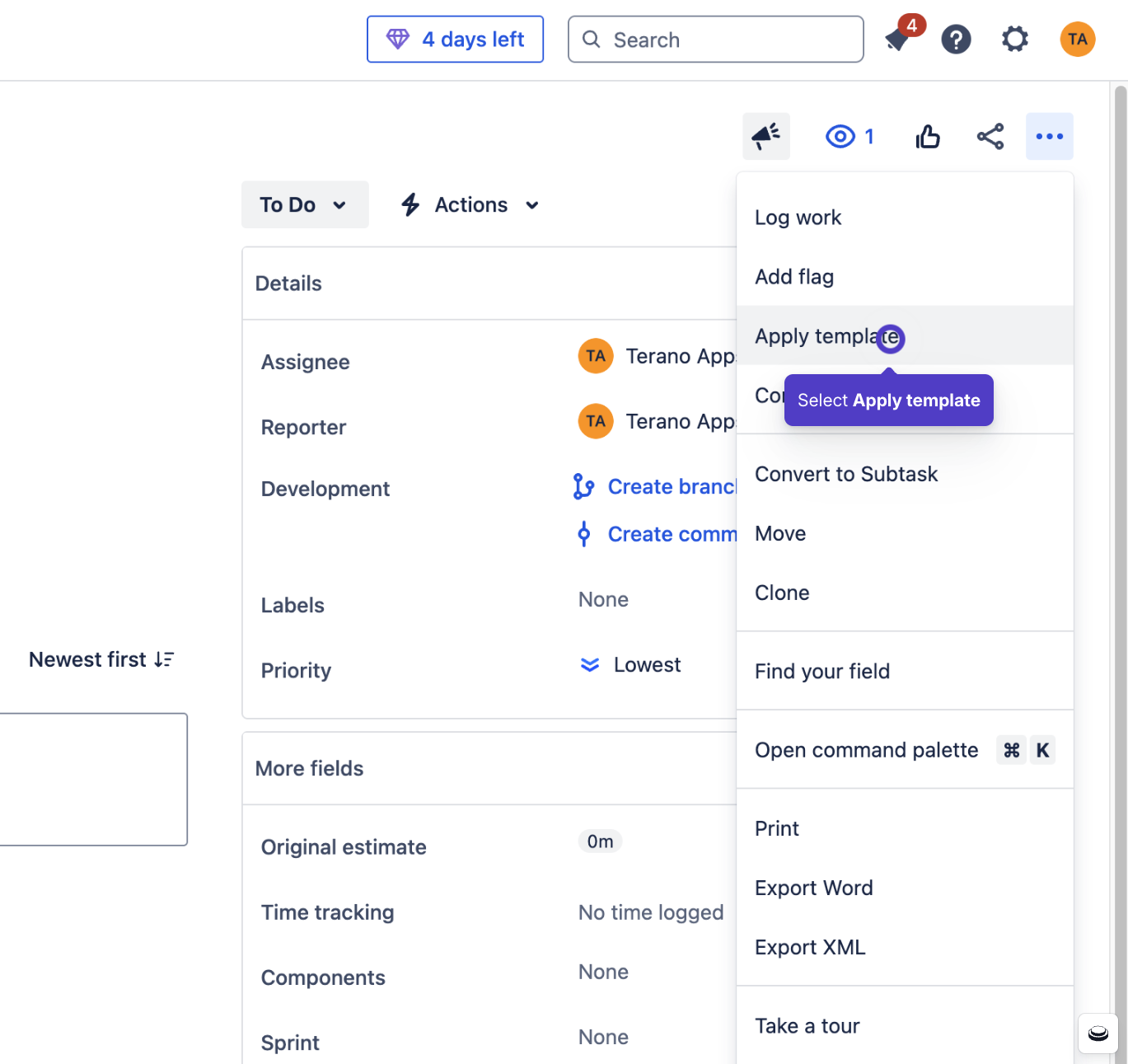Expand the Actions dropdown
This screenshot has height=1064, width=1128.
[x=469, y=204]
